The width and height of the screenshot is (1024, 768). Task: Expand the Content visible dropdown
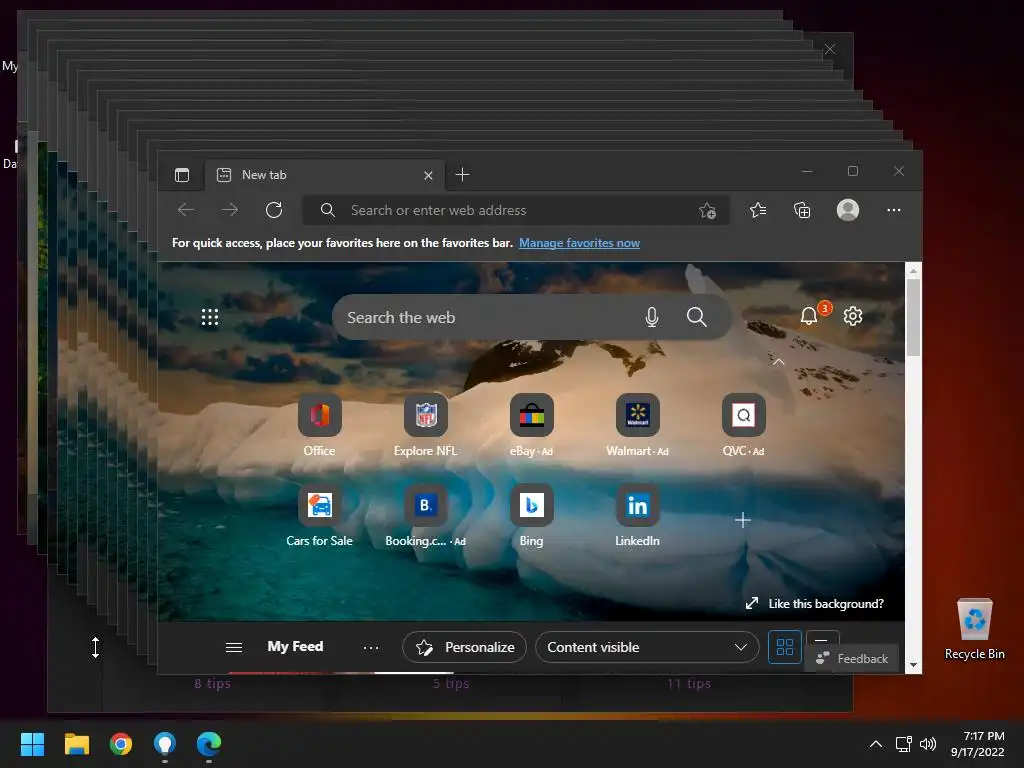tap(647, 647)
